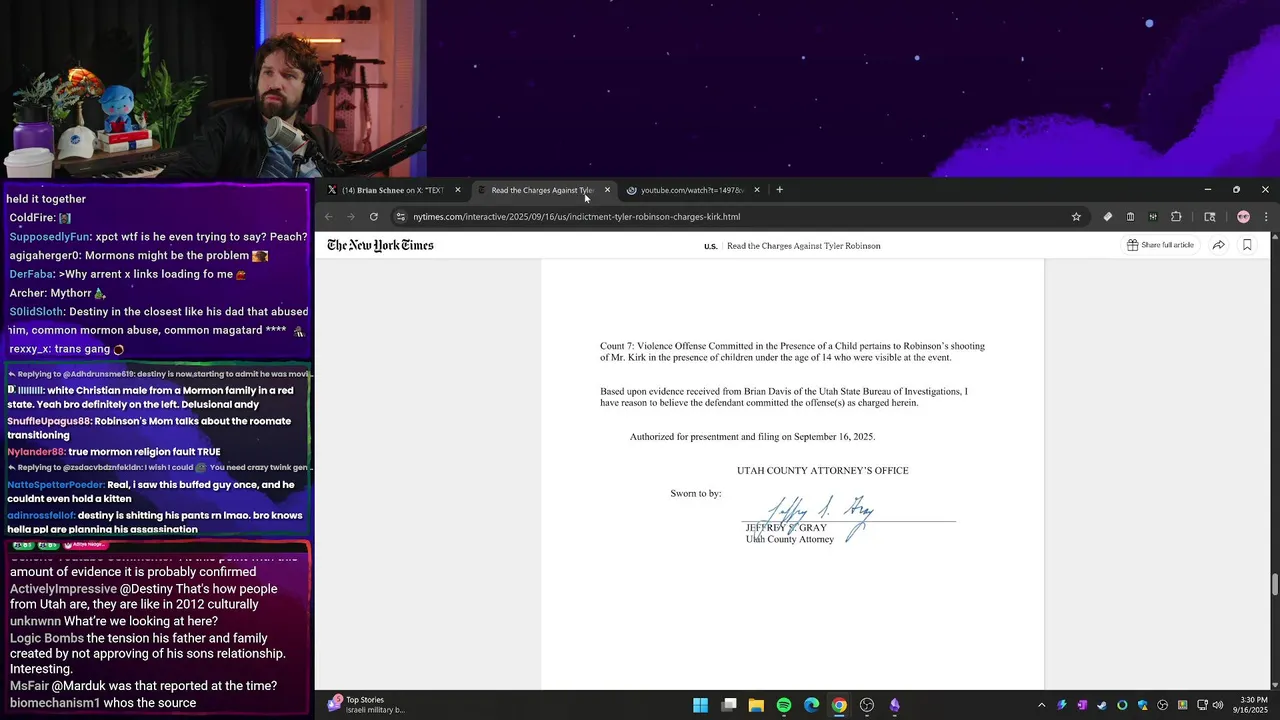Open Top Stories news widget
The width and height of the screenshot is (1280, 720).
[x=367, y=704]
